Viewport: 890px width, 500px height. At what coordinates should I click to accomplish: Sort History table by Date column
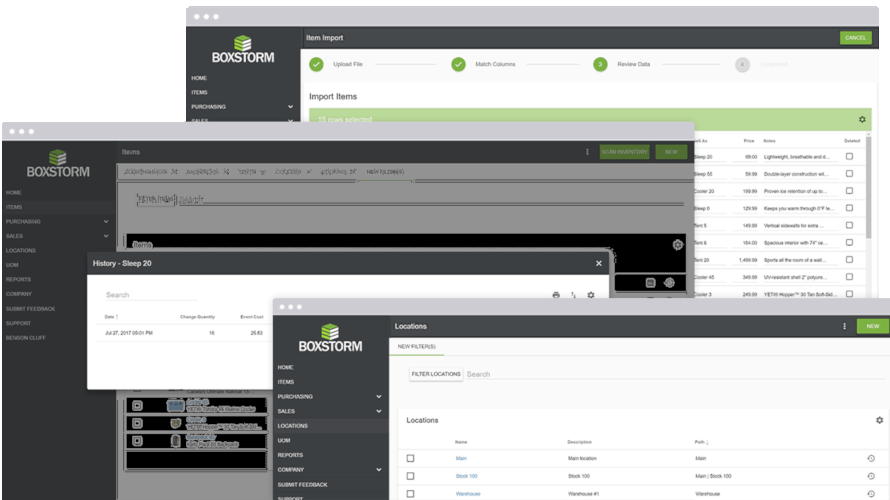tap(111, 317)
